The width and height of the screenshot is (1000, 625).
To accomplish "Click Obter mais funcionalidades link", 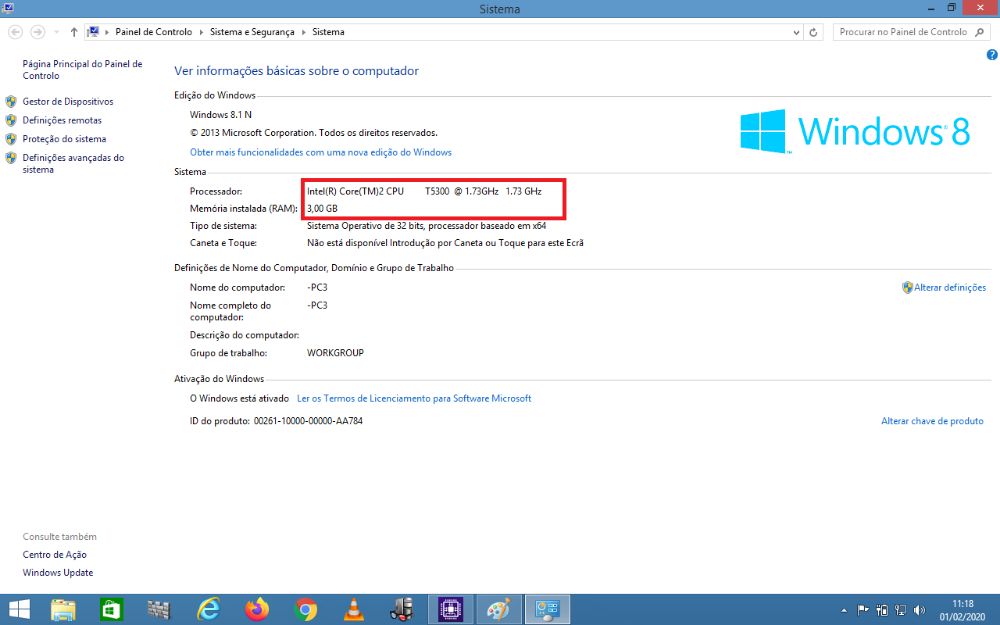I will 321,152.
